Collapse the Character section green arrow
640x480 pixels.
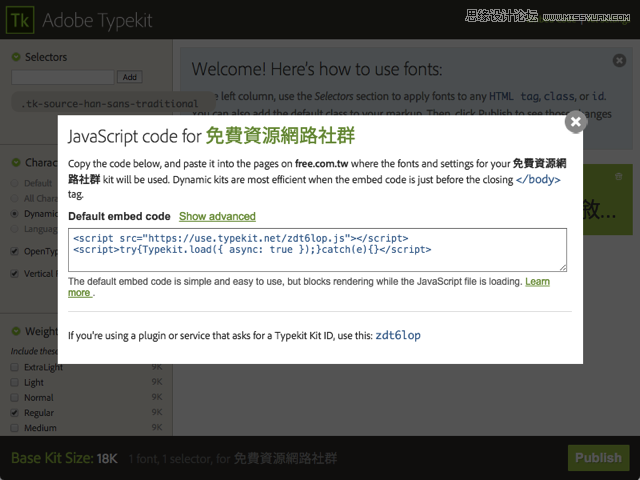tap(16, 162)
